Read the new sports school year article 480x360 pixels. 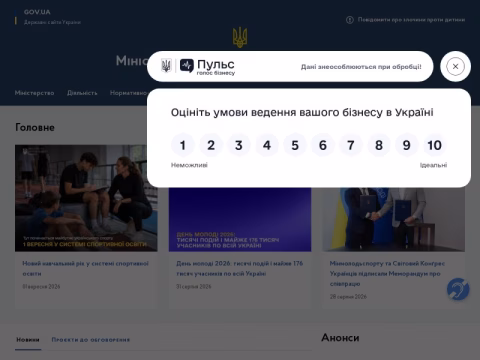[x=85, y=268]
